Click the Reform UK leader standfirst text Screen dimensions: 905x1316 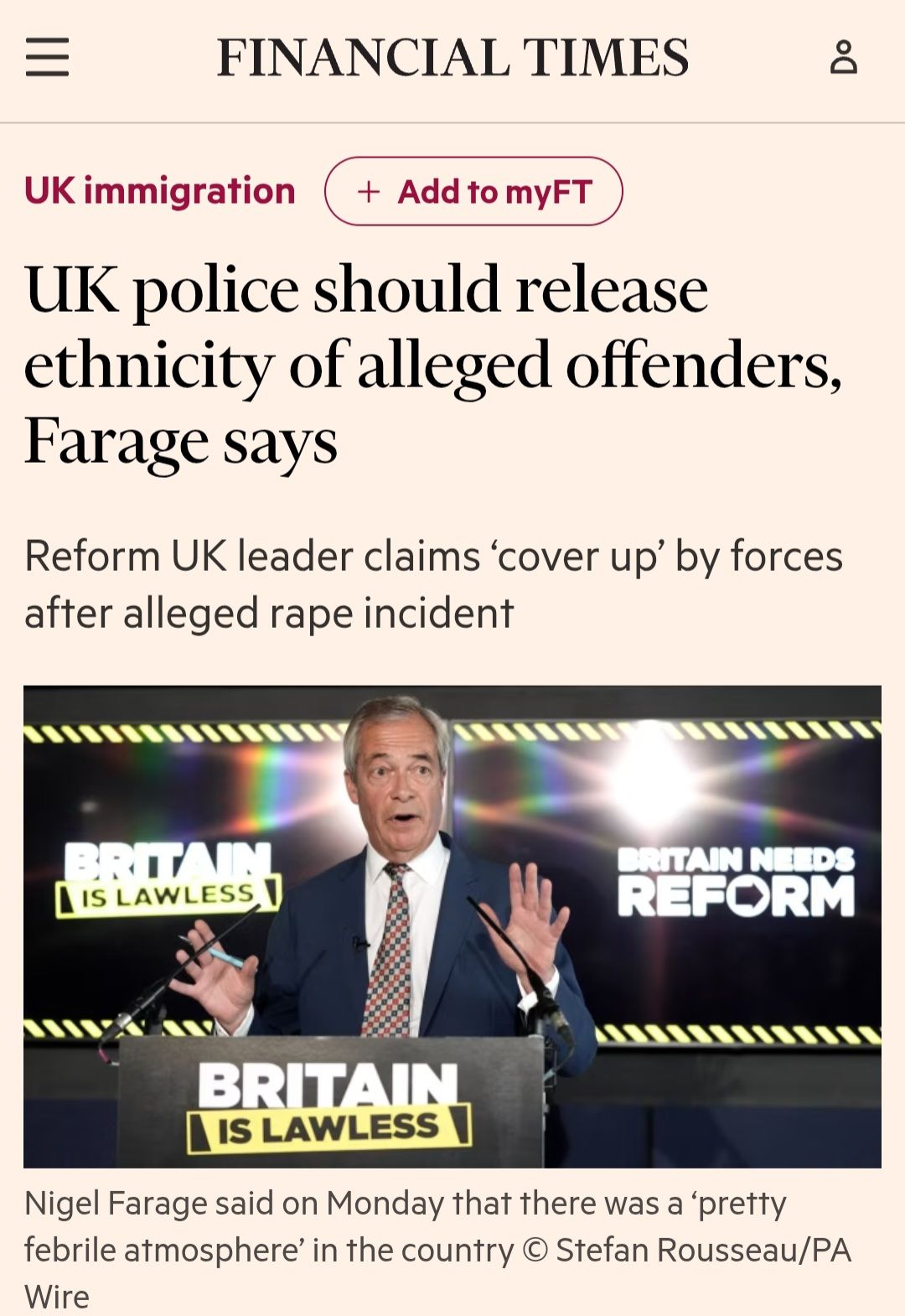point(433,584)
